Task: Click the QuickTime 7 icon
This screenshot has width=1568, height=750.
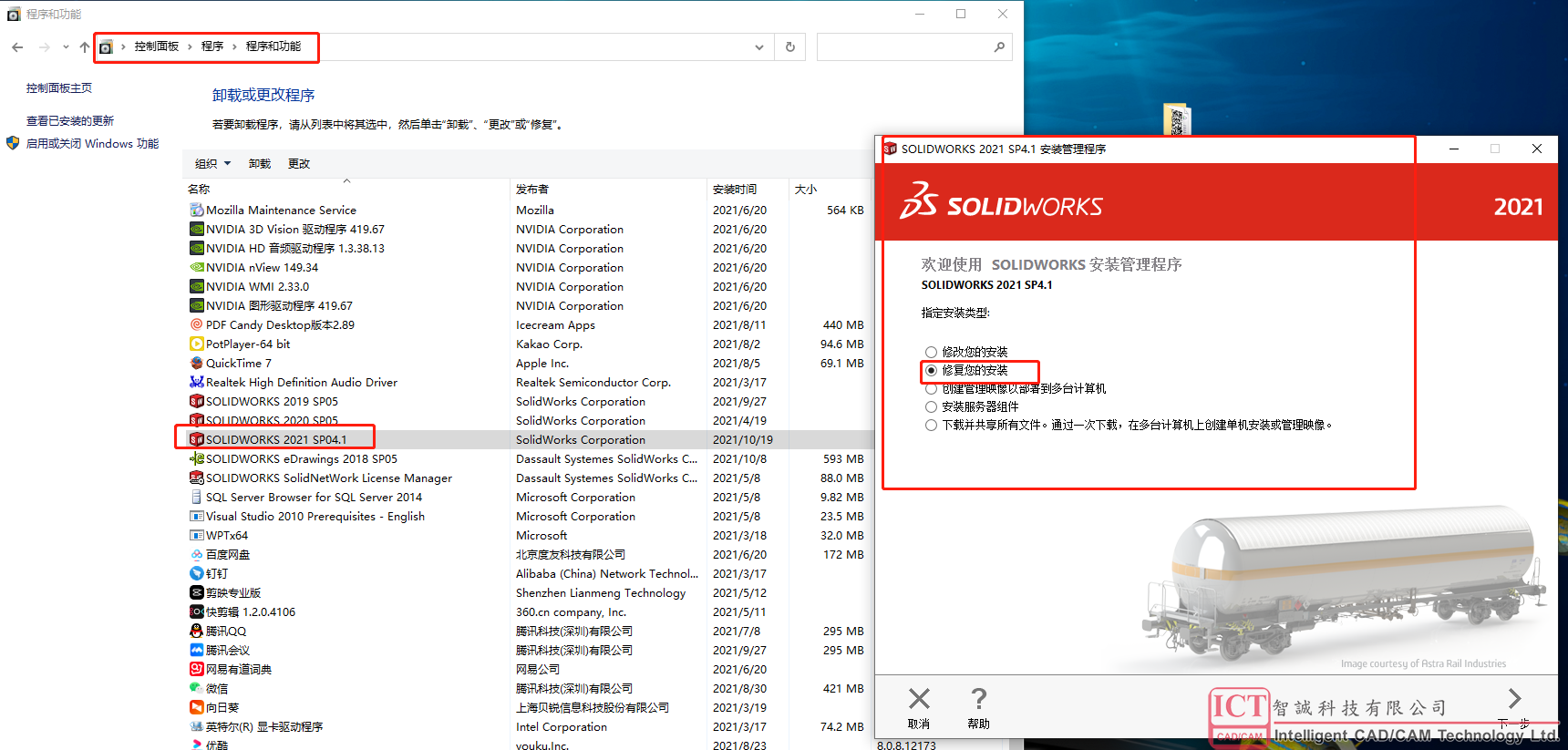Action: tap(196, 363)
